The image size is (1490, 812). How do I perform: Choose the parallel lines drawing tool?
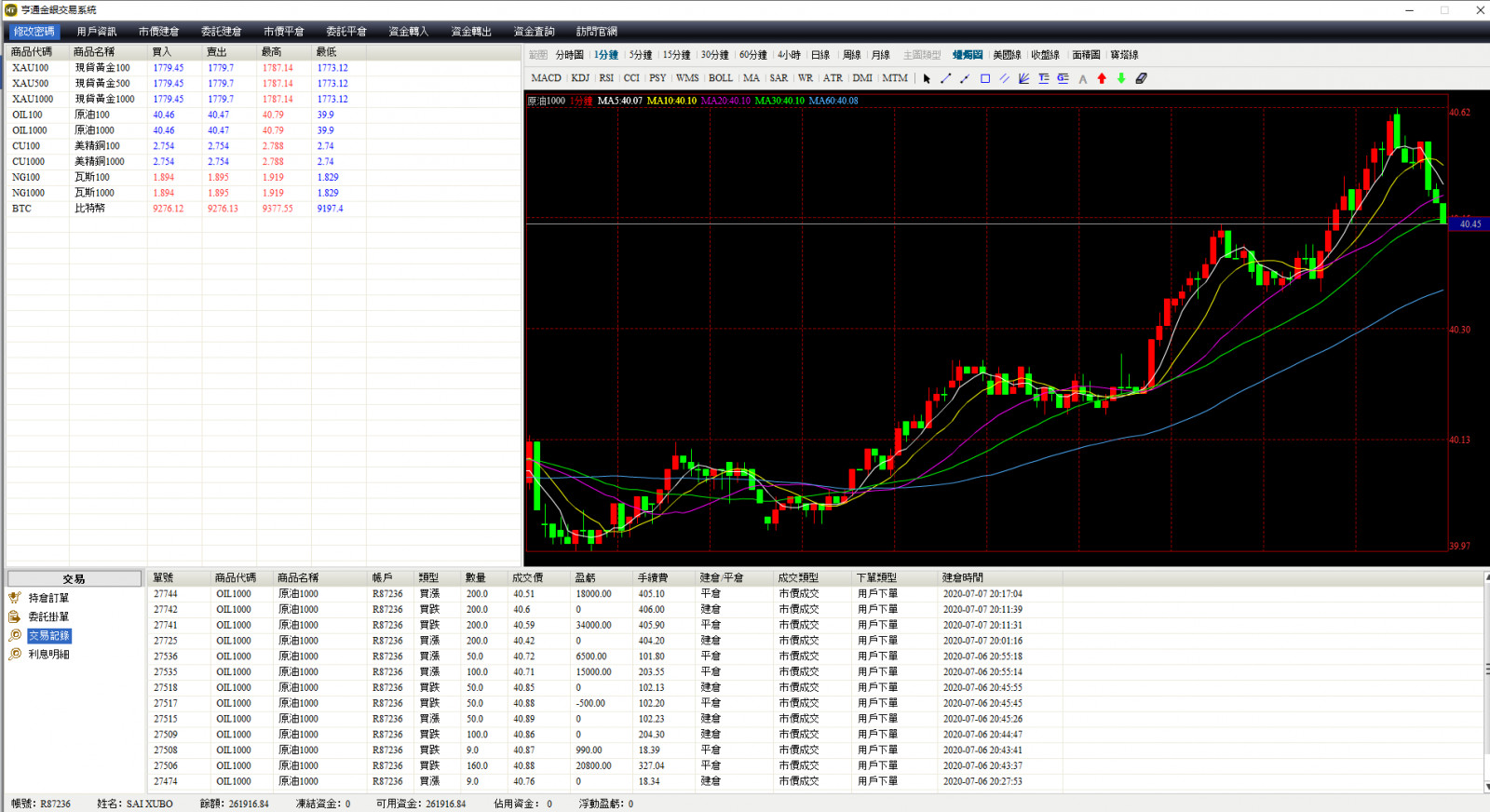(x=1005, y=79)
